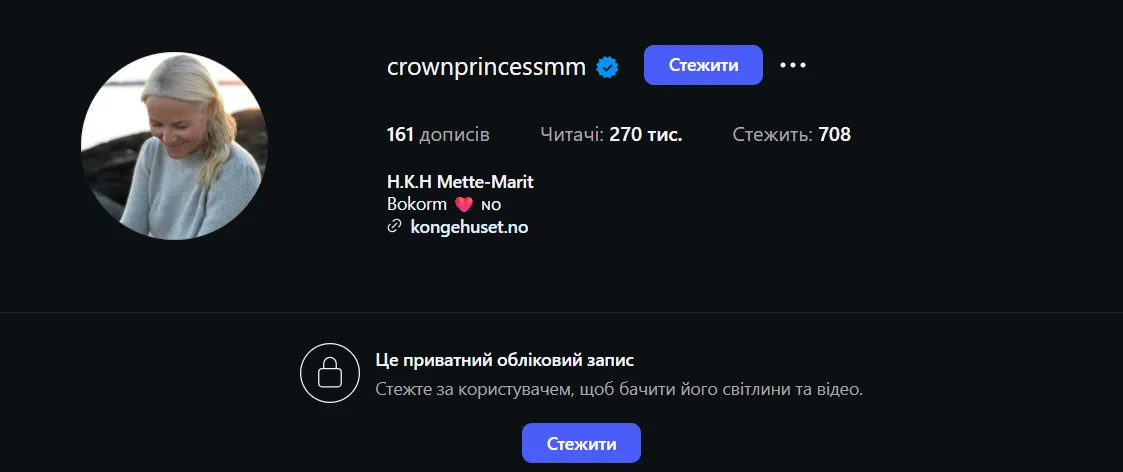View the 161 дописів posts count
1123x472 pixels.
pyautogui.click(x=437, y=134)
